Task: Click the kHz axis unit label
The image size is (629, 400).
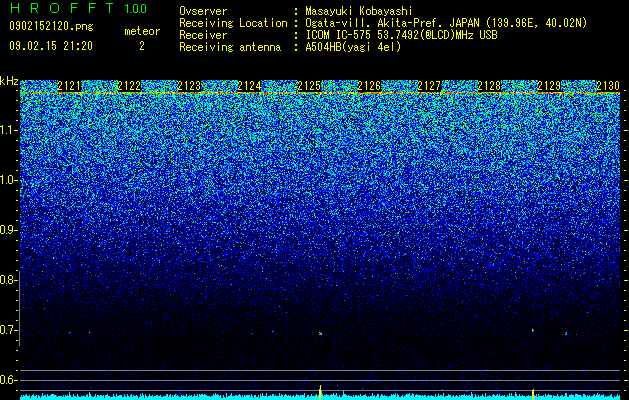Action: click(9, 81)
